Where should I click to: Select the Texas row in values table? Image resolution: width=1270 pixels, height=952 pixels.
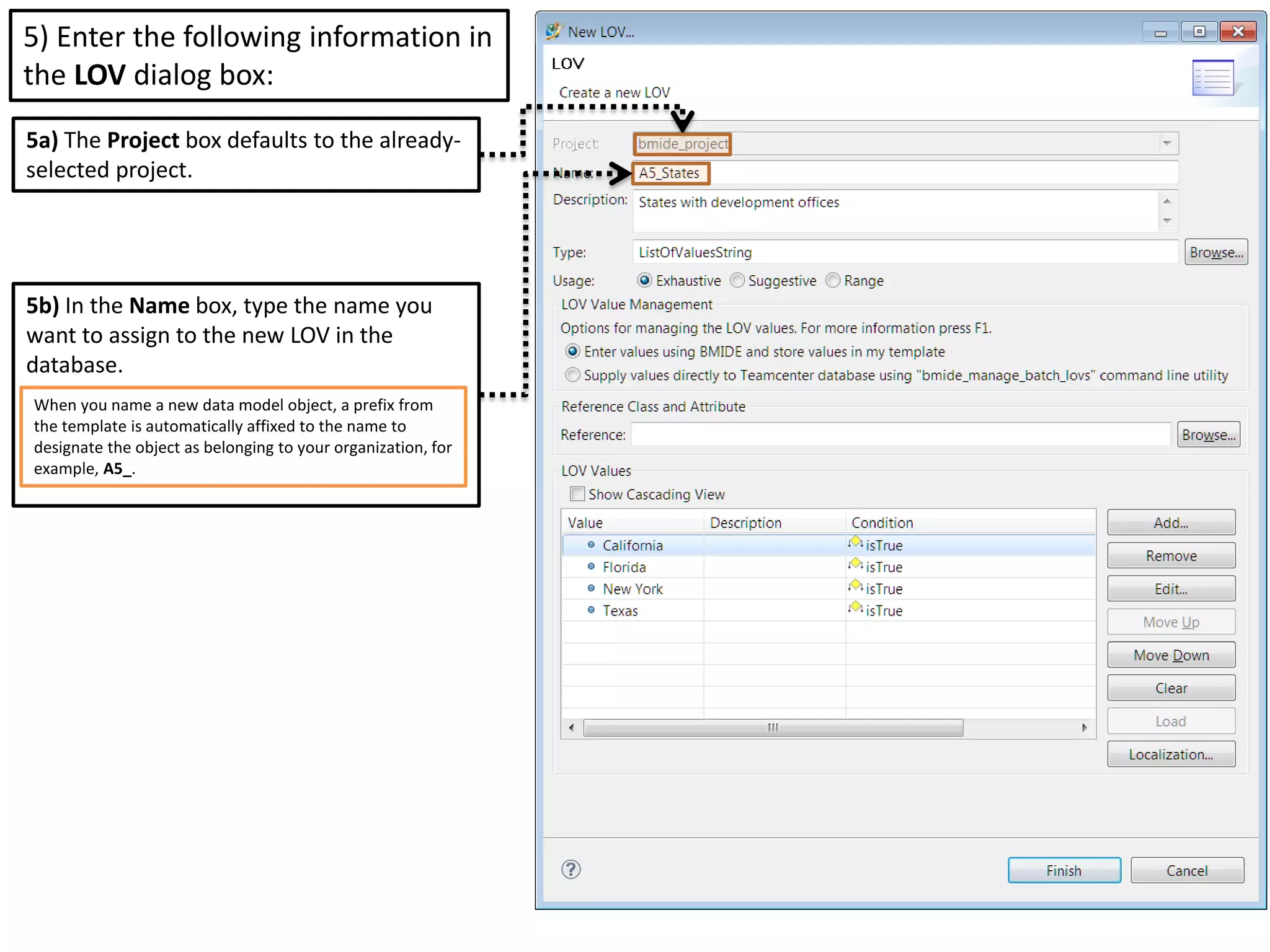620,610
